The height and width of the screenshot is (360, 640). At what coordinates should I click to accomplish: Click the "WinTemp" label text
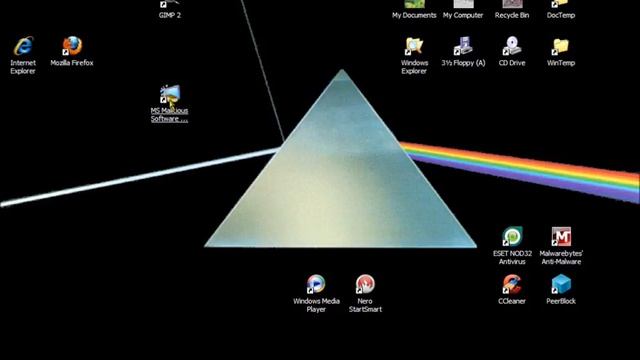(561, 63)
